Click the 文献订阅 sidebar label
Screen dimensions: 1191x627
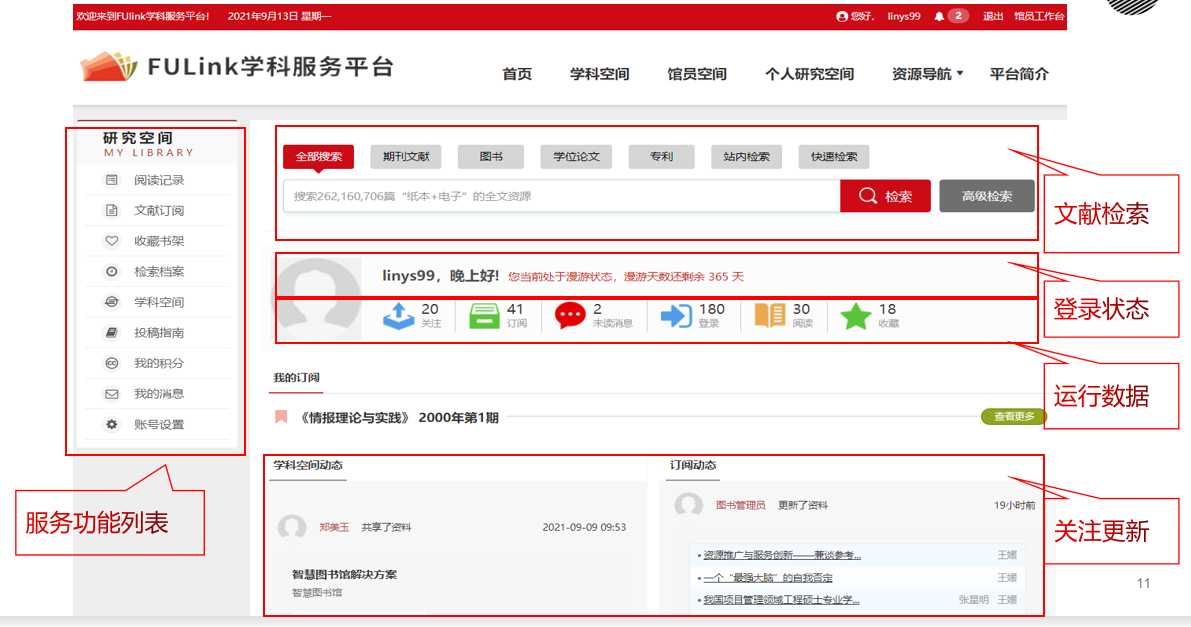(159, 211)
